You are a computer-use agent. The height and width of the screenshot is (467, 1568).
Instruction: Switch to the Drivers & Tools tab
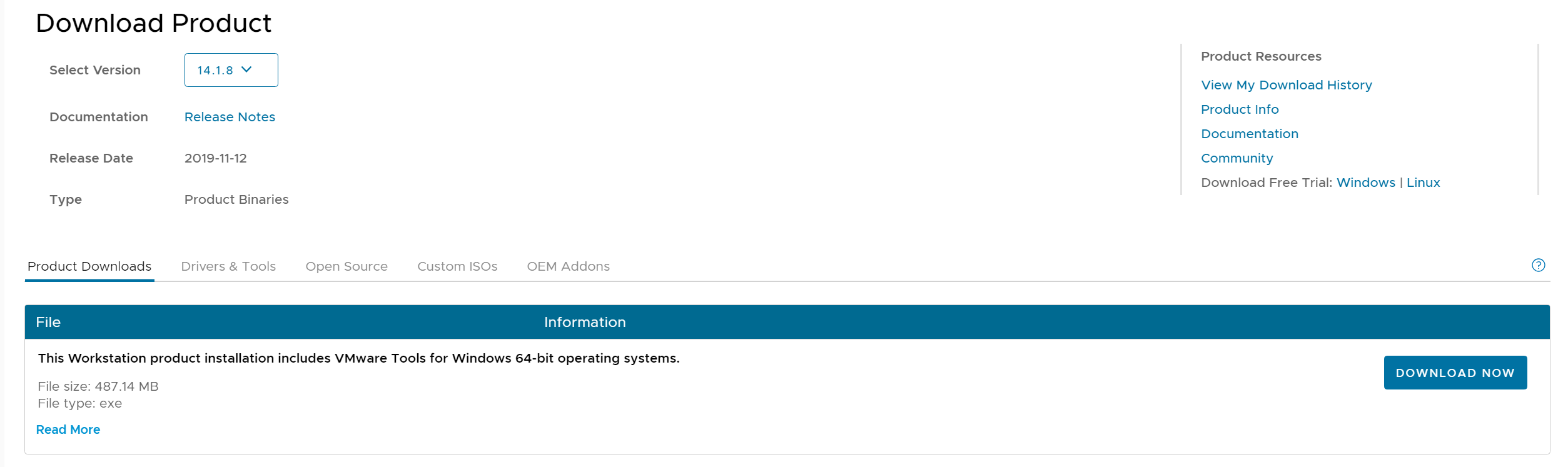point(228,266)
